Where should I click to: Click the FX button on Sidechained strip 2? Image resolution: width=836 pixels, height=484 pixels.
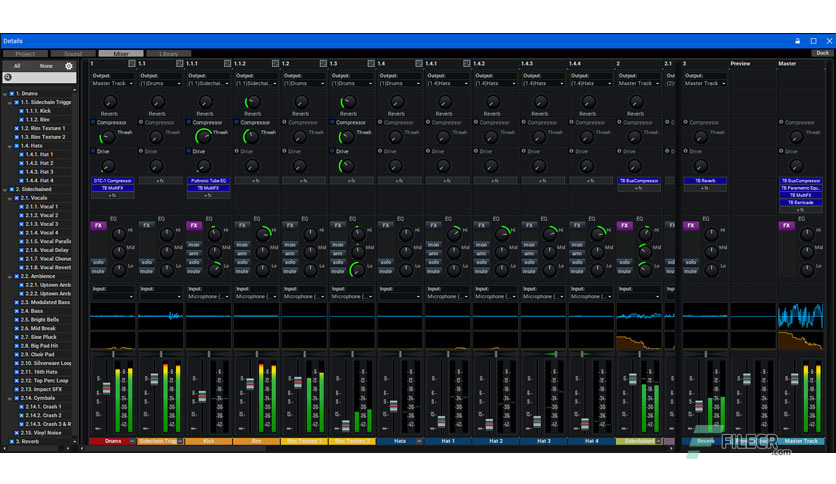click(x=624, y=225)
